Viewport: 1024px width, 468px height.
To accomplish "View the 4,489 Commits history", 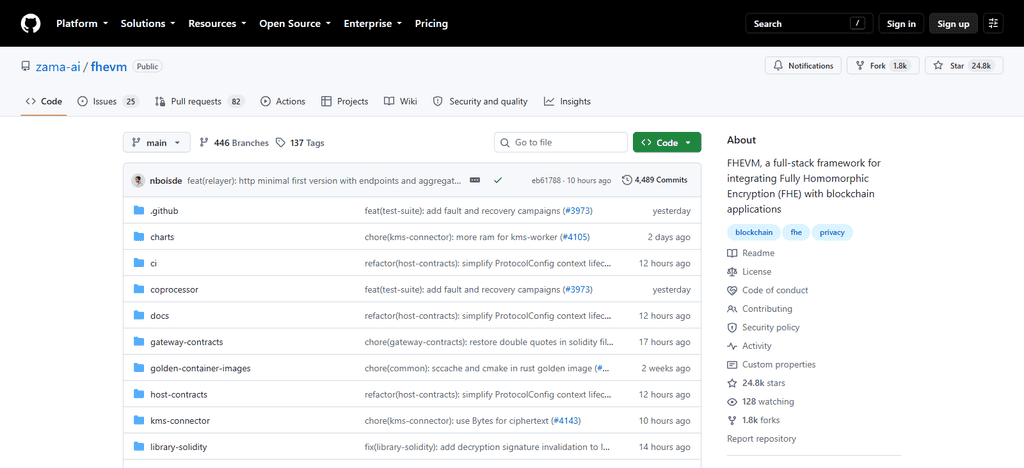I will pyautogui.click(x=654, y=180).
